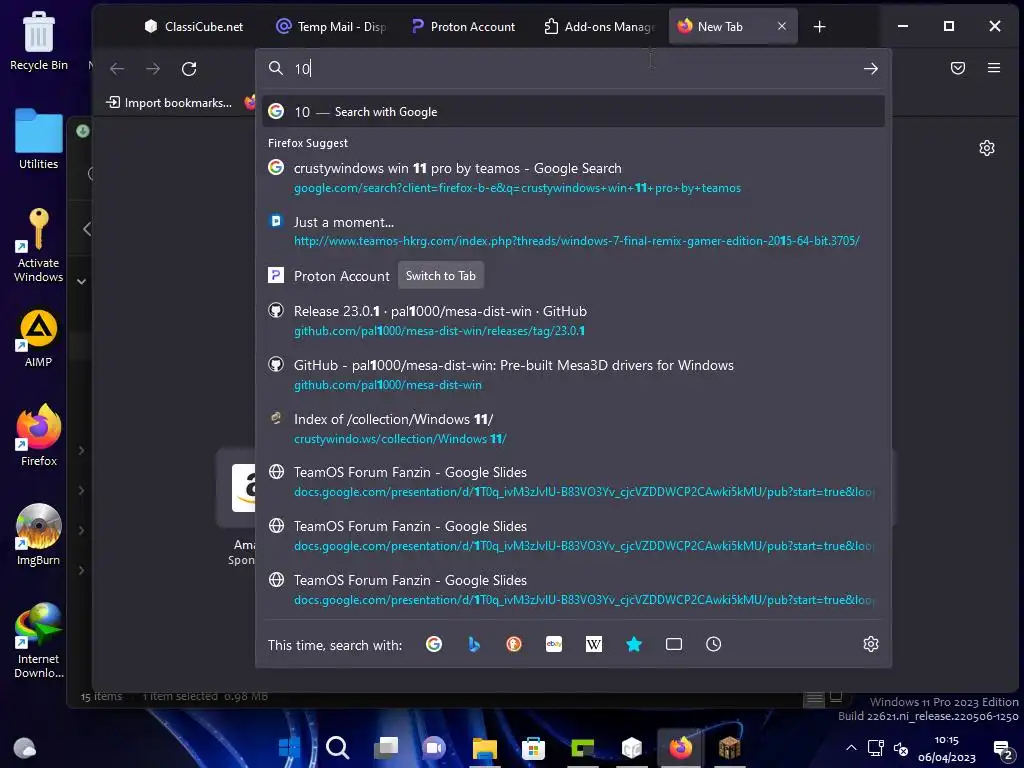1024x768 pixels.
Task: Select '10 — Search with Google' suggestion
Action: [573, 112]
